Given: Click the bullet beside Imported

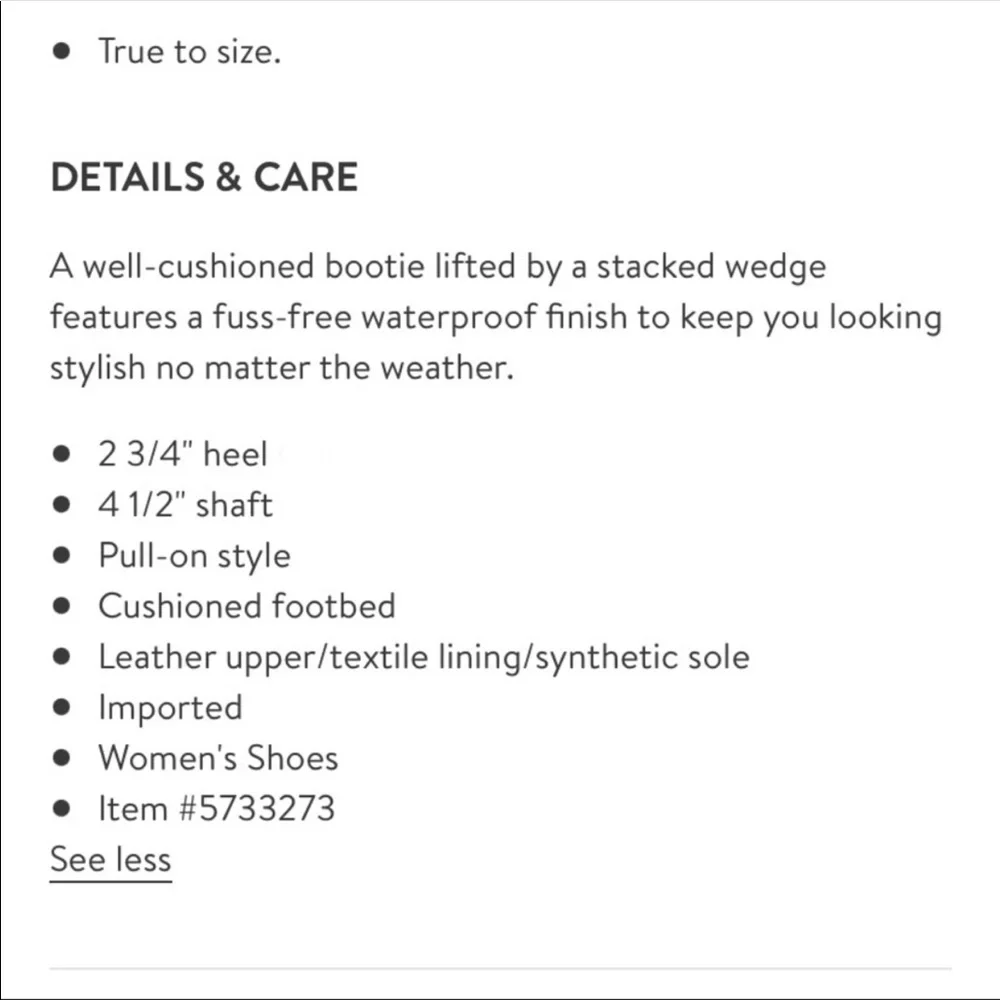Looking at the screenshot, I should (x=63, y=708).
